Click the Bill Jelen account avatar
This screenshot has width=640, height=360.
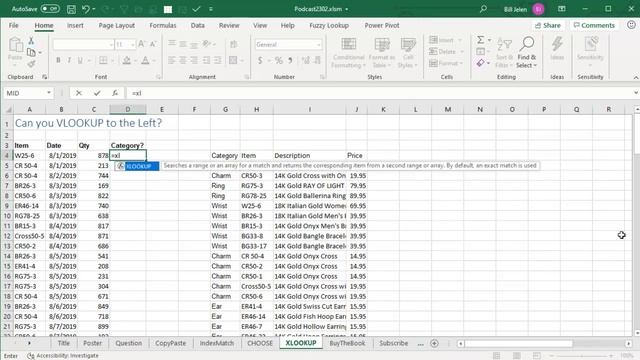click(538, 9)
